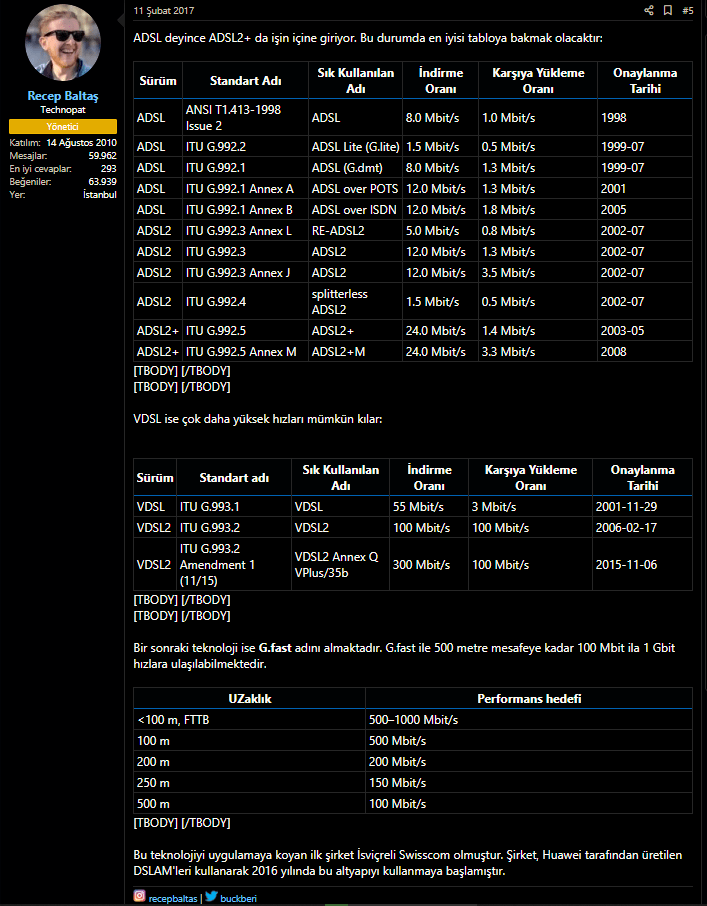This screenshot has width=707, height=906.
Task: Open Recep Baltaş user profile name
Action: [63, 96]
